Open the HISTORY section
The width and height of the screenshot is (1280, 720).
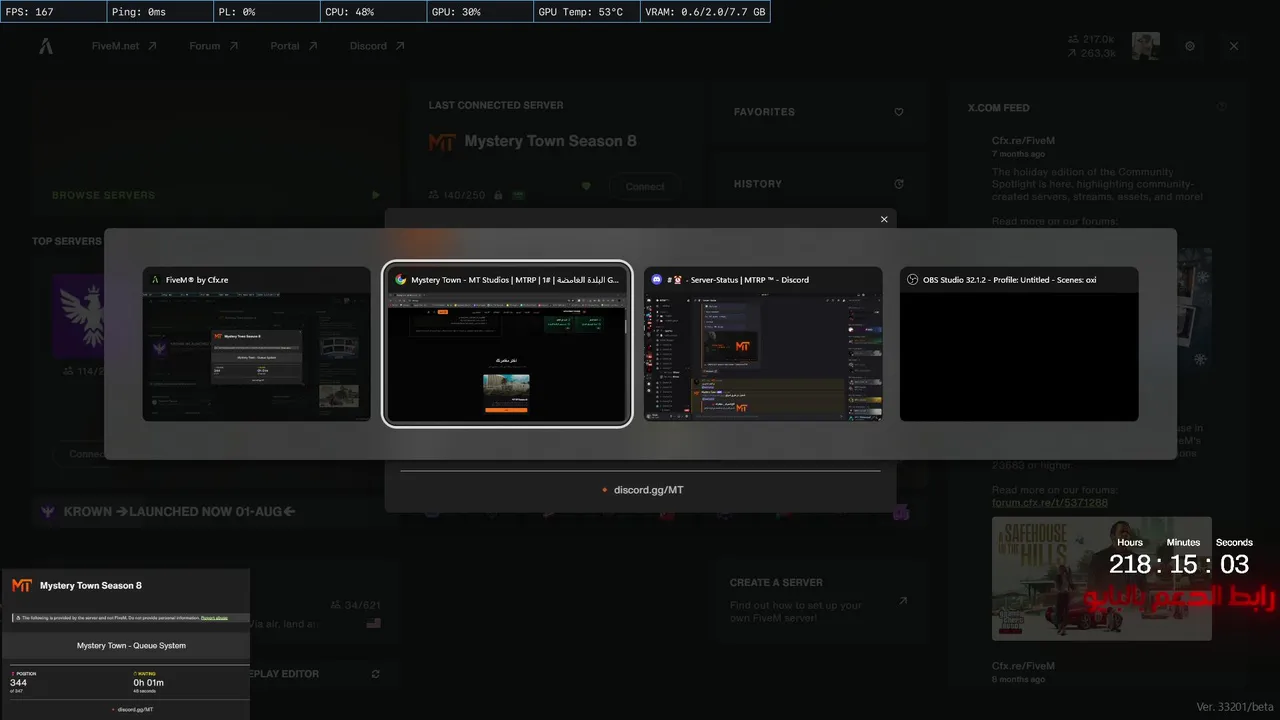point(758,184)
